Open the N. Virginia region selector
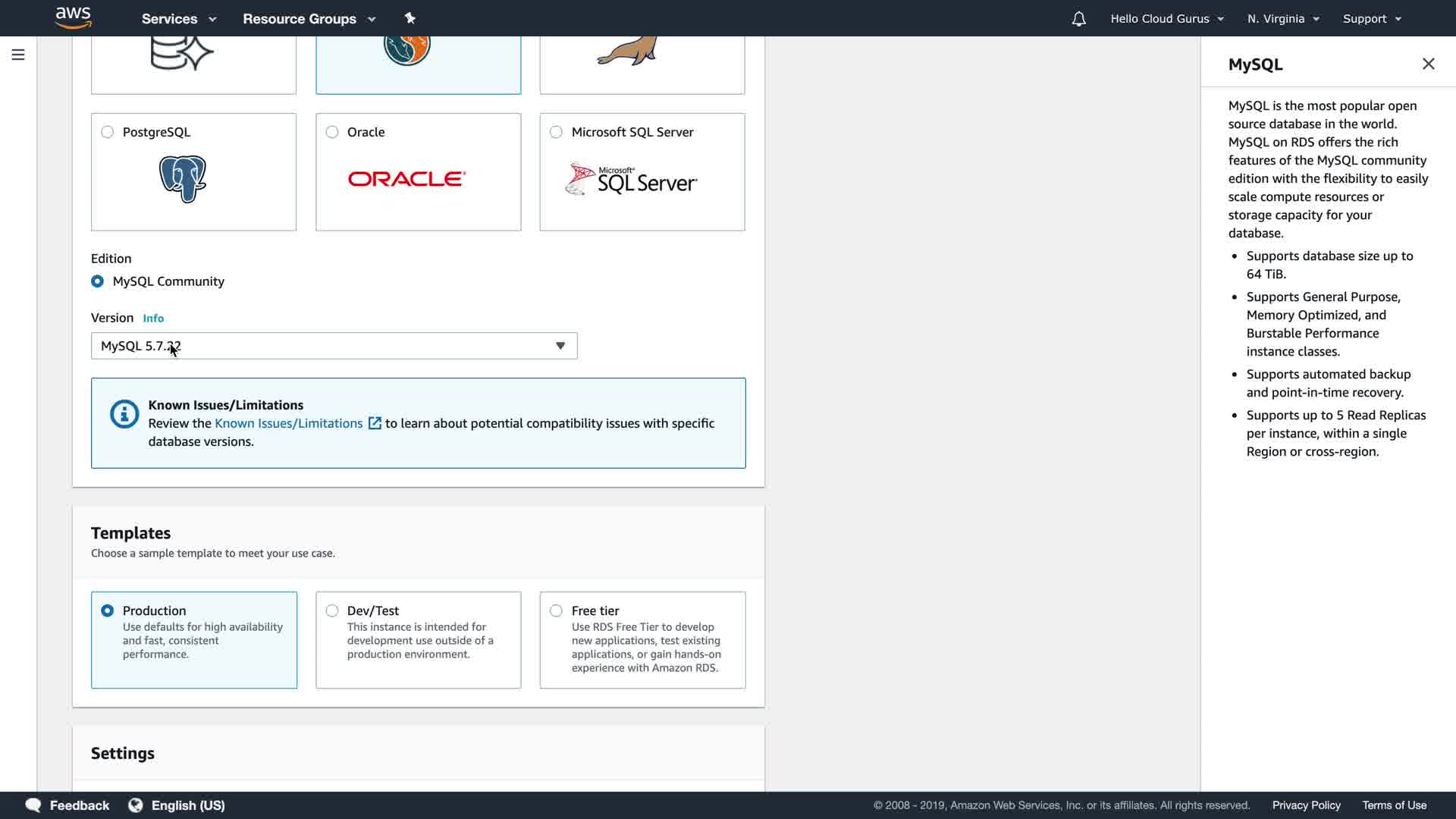The image size is (1456, 819). (1283, 19)
